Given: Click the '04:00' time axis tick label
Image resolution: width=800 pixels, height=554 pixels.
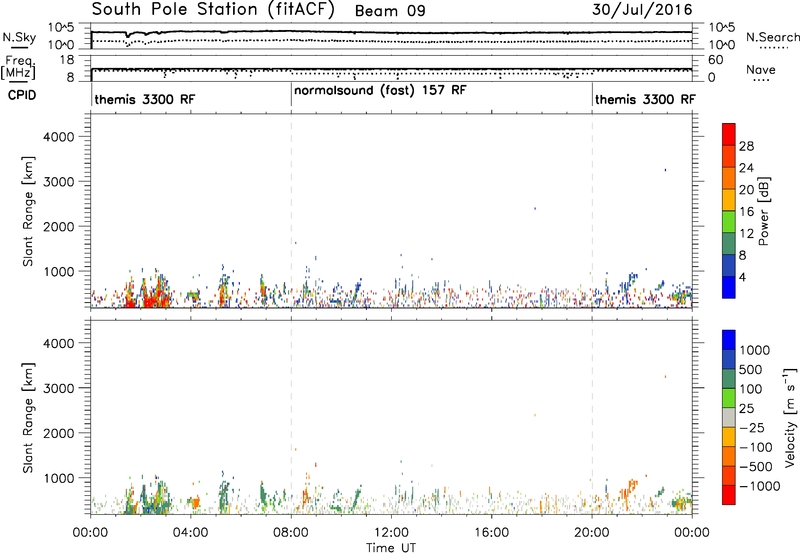Looking at the screenshot, I should coord(190,533).
